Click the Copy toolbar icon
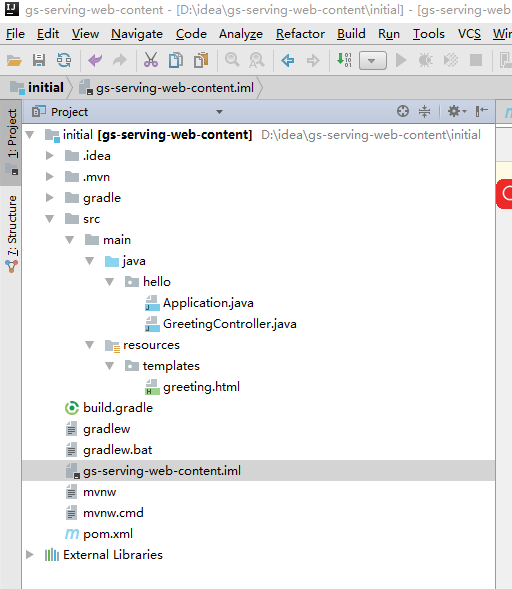The width and height of the screenshot is (512, 589). click(x=176, y=60)
